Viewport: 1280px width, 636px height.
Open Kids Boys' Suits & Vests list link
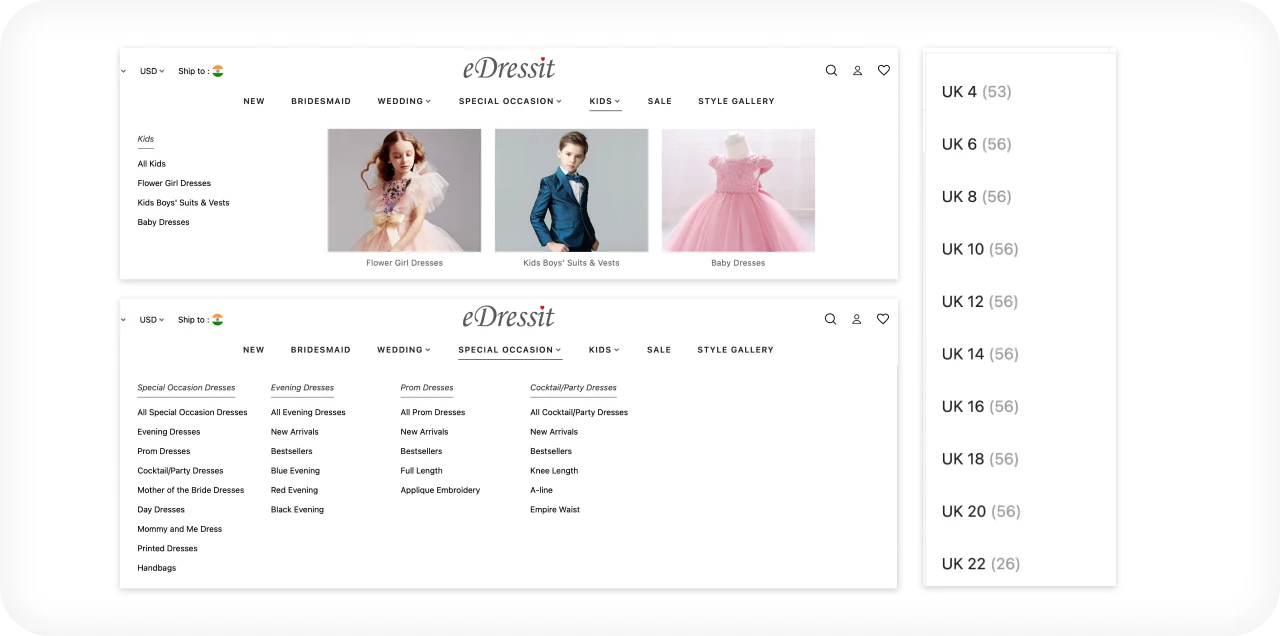pos(183,203)
